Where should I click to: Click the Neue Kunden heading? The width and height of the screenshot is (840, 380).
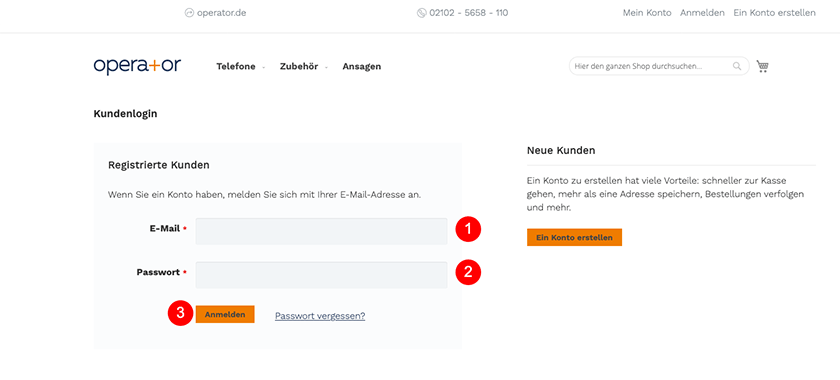pyautogui.click(x=561, y=151)
